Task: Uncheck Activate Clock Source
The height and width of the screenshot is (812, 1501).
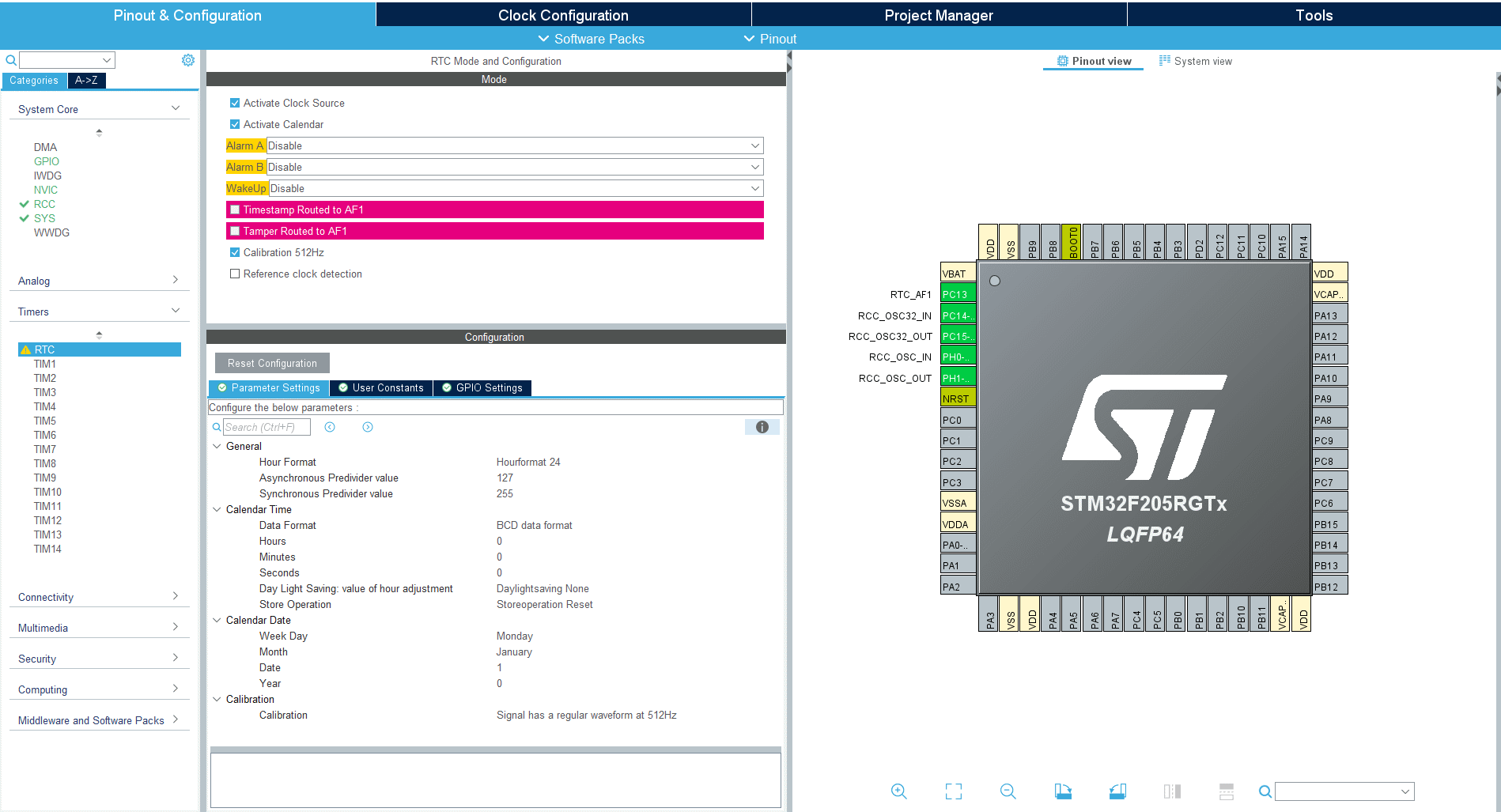Action: coord(235,102)
